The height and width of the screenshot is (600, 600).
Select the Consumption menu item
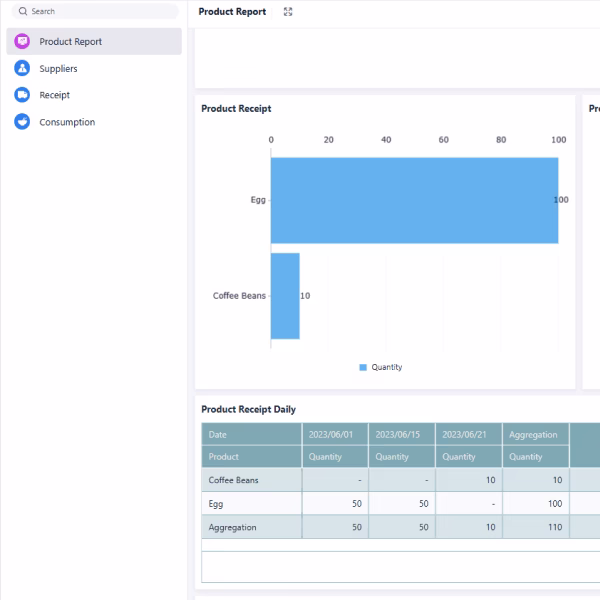pyautogui.click(x=67, y=122)
